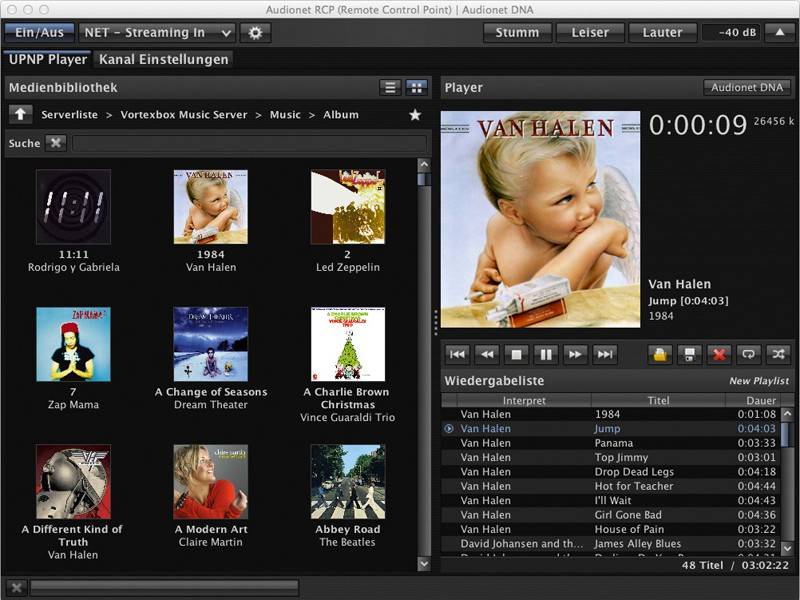Create a New Playlist
800x600 pixels.
coord(759,381)
